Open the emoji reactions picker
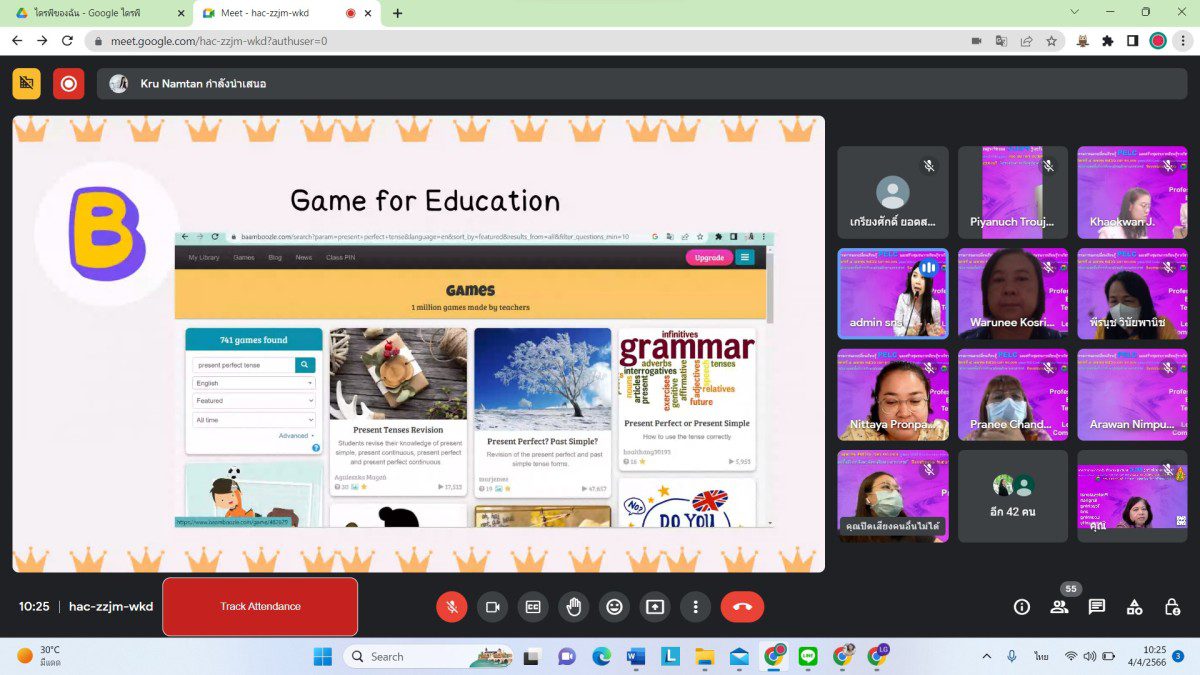This screenshot has height=675, width=1200. pyautogui.click(x=614, y=606)
